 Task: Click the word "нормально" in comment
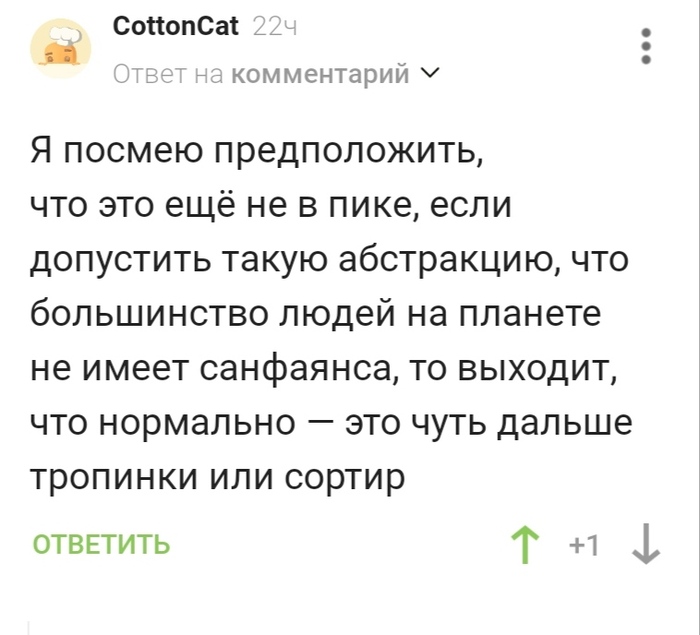tap(201, 423)
